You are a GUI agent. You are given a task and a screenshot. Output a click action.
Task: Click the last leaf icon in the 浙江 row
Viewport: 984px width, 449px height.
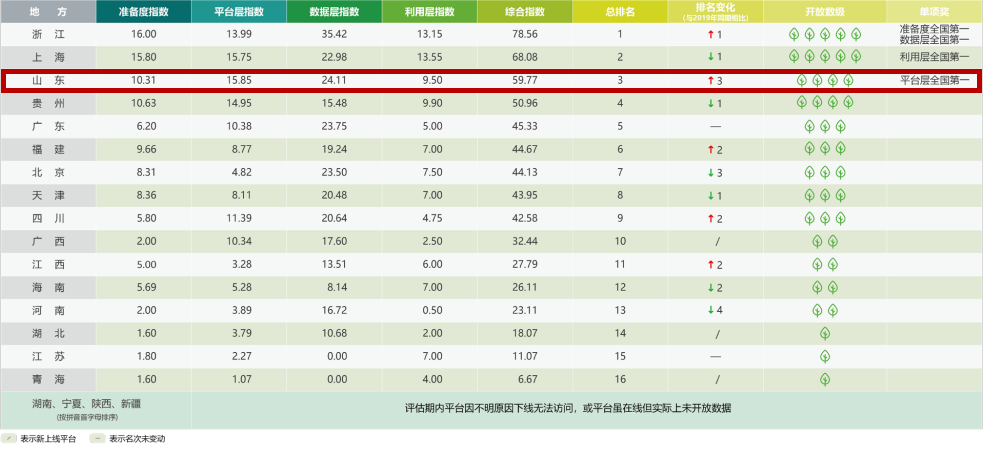[855, 34]
